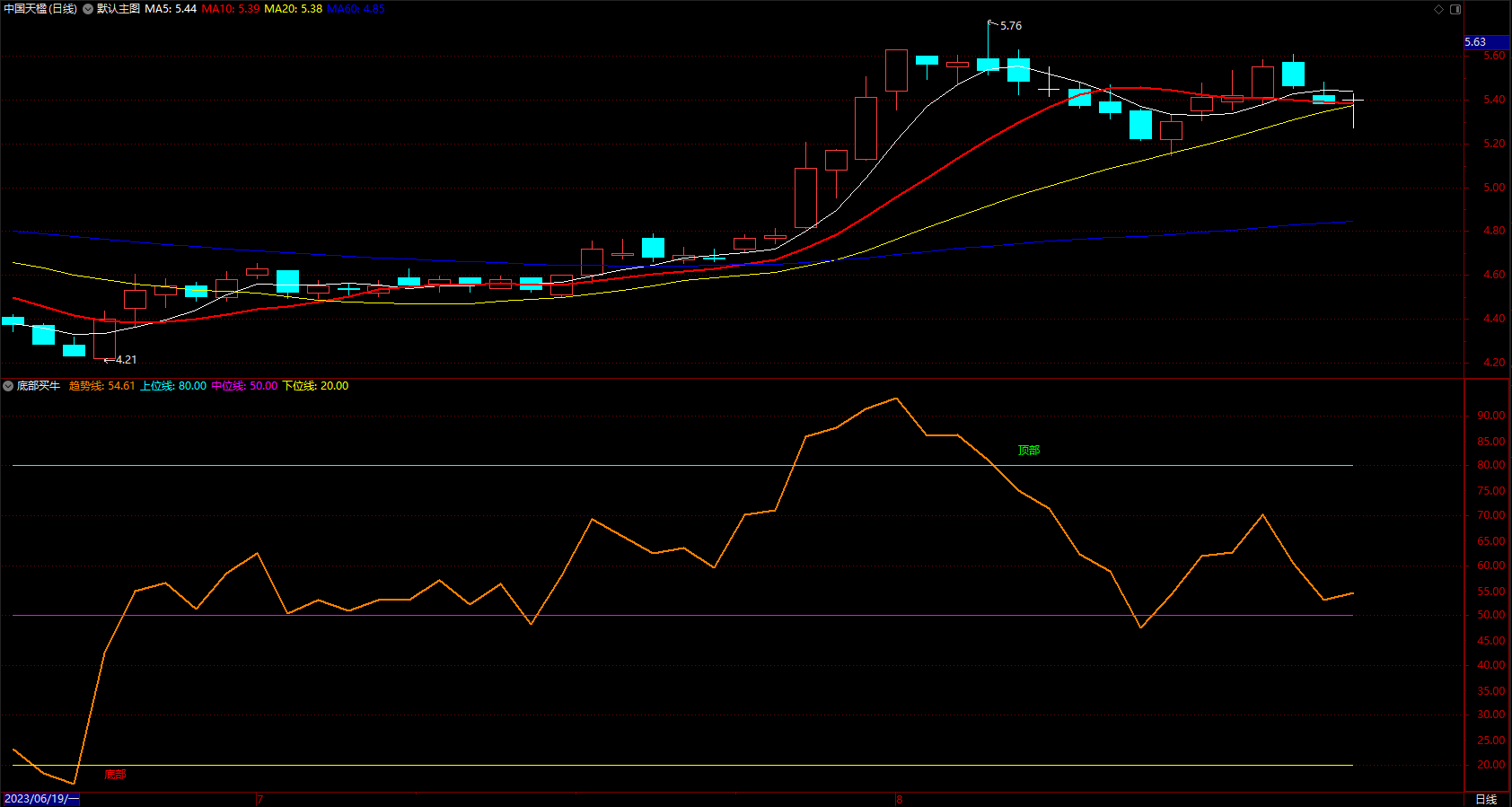
Task: Click the month 8 marker on time axis
Action: 899,799
